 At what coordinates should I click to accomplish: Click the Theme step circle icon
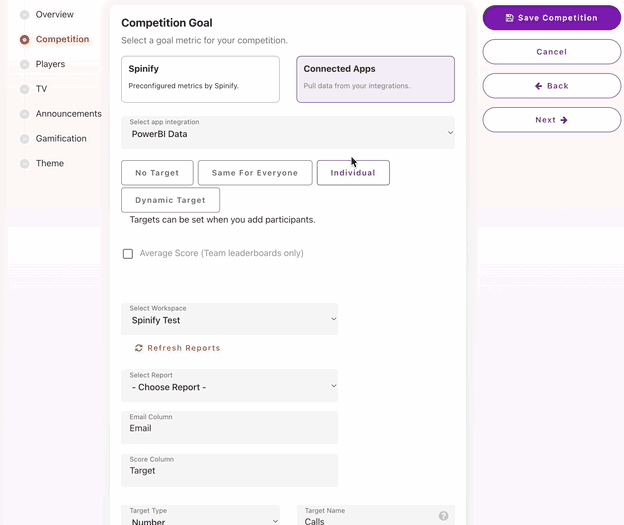pos(25,164)
